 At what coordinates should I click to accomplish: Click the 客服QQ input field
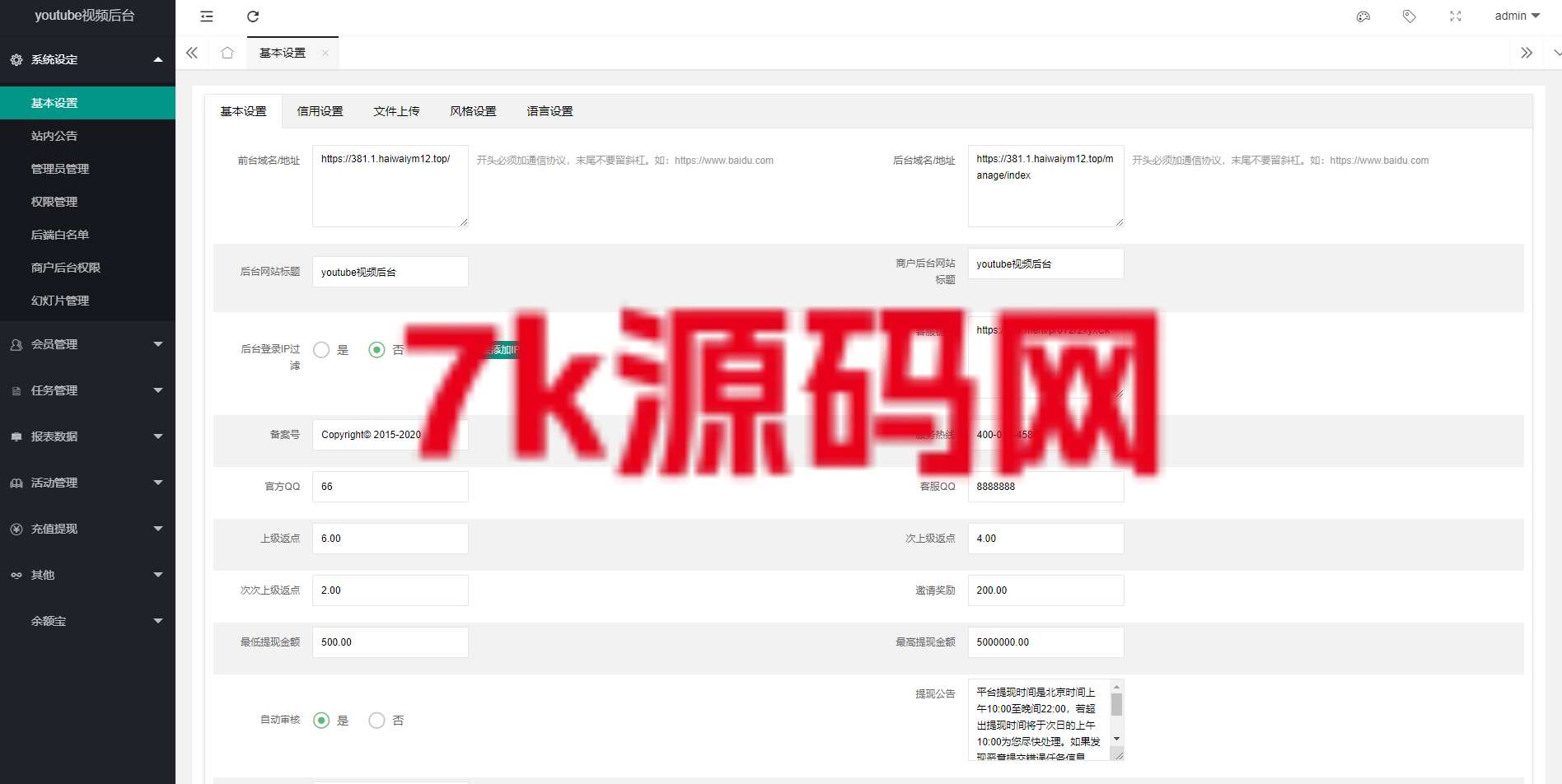click(1045, 487)
